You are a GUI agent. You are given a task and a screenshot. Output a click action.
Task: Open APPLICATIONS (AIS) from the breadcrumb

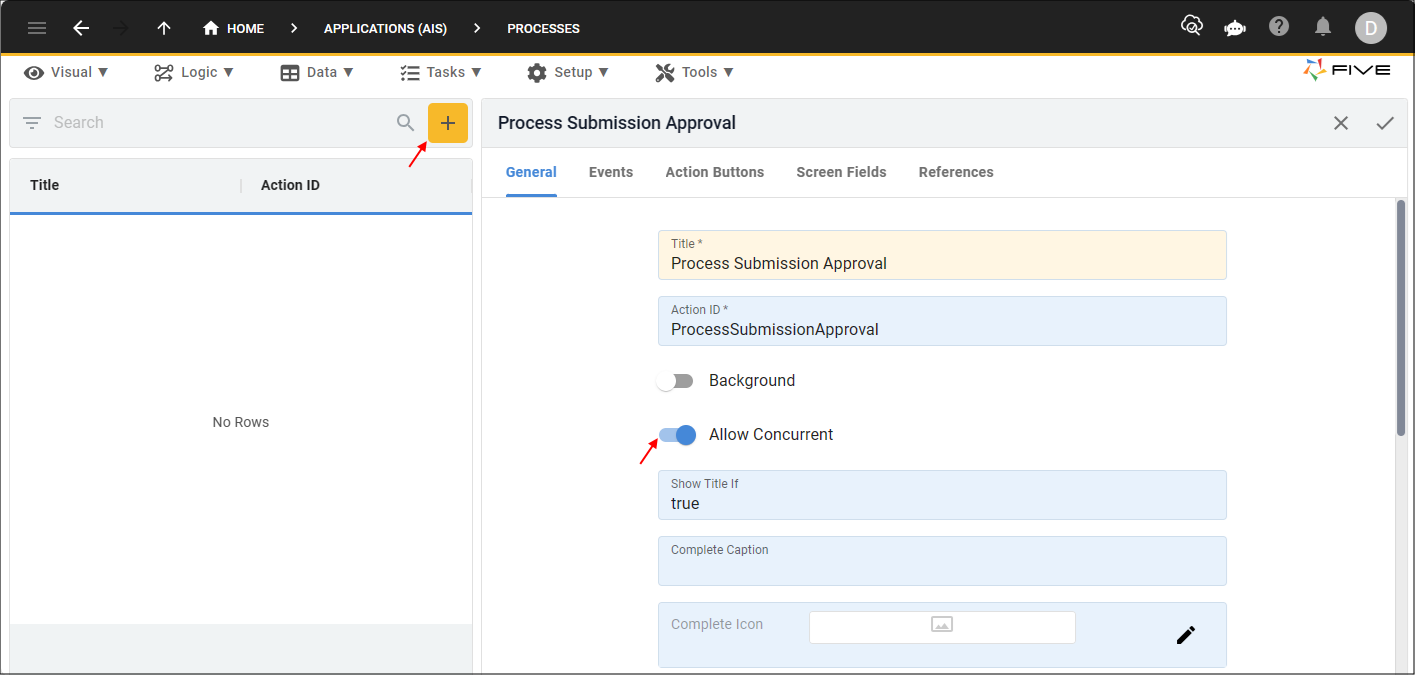click(385, 28)
